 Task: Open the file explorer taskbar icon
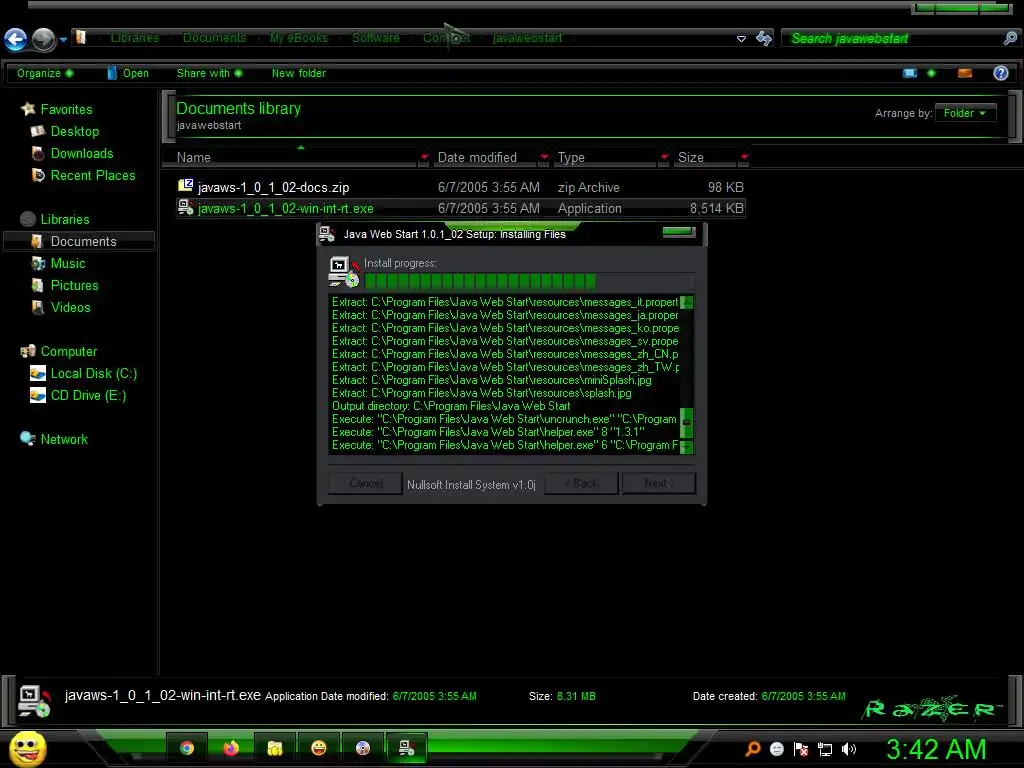pyautogui.click(x=275, y=748)
